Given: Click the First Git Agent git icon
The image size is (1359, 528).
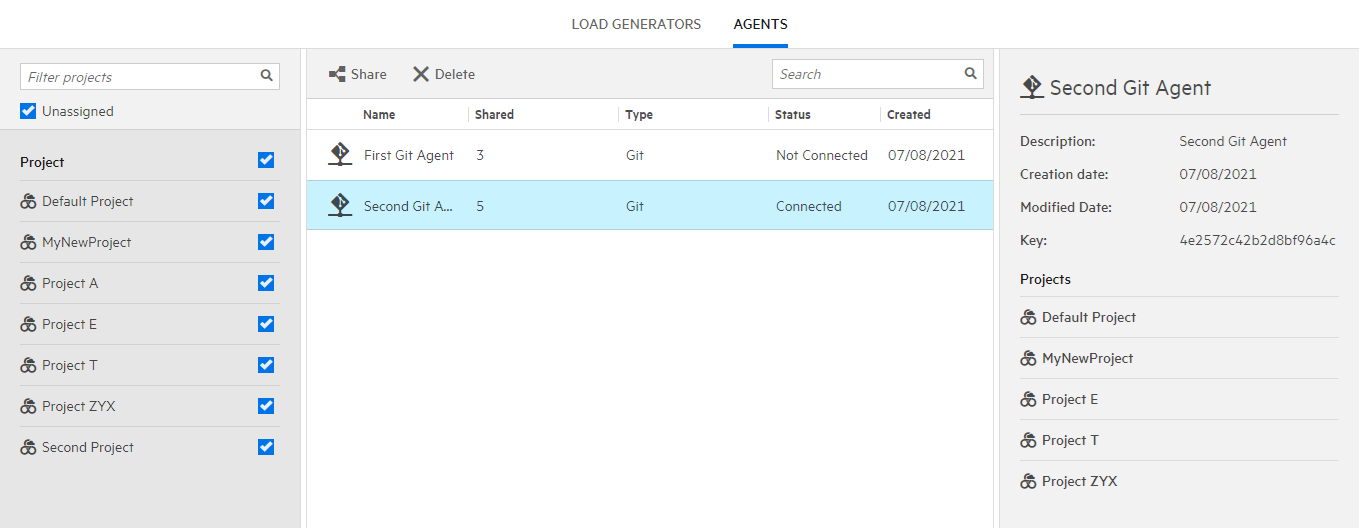Looking at the screenshot, I should (340, 155).
